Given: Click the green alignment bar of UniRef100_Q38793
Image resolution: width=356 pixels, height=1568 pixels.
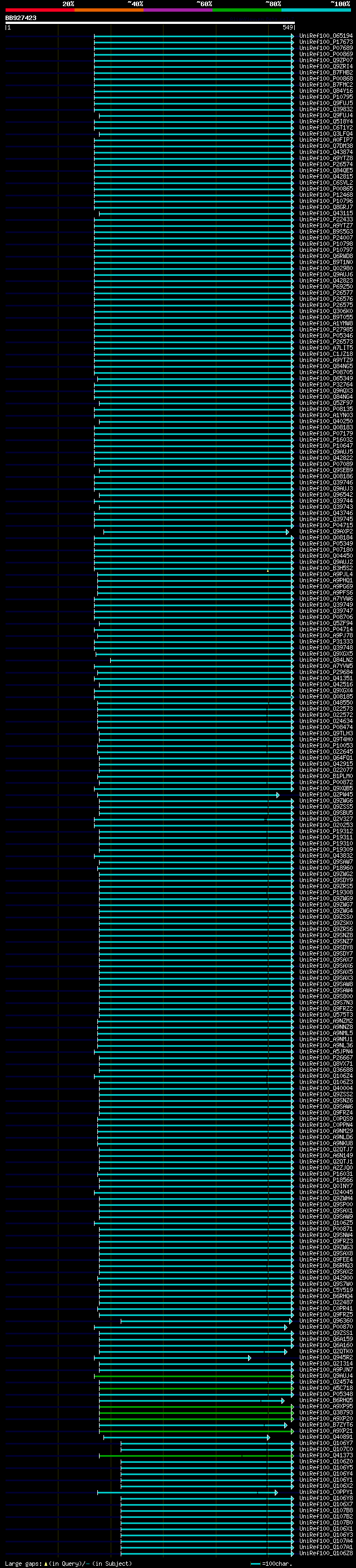Looking at the screenshot, I should pyautogui.click(x=196, y=1413).
